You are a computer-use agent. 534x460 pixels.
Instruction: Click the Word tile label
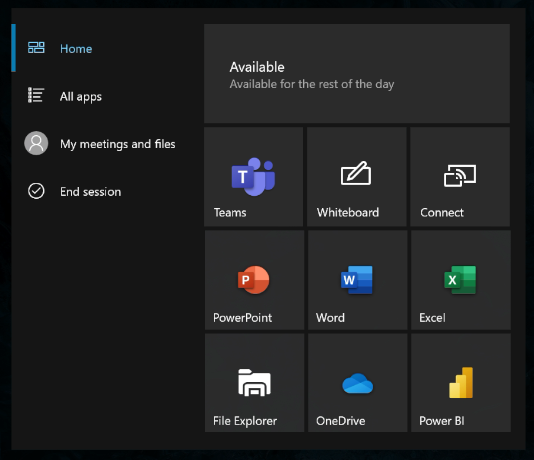tap(330, 318)
